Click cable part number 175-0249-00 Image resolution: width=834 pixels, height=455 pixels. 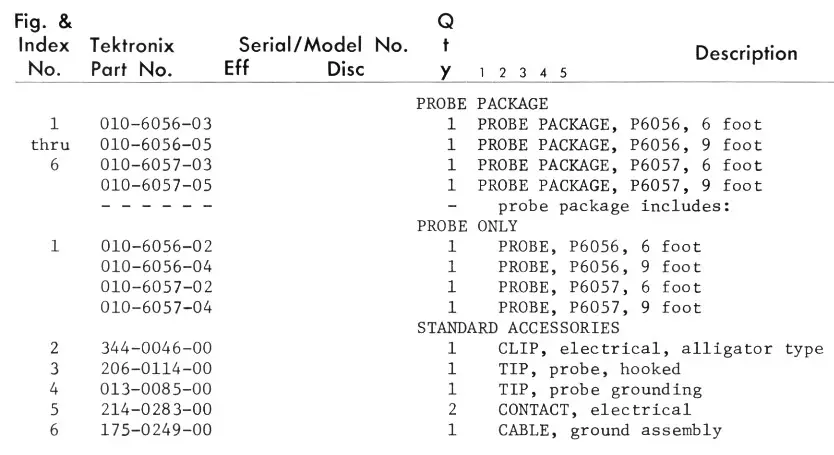157,430
